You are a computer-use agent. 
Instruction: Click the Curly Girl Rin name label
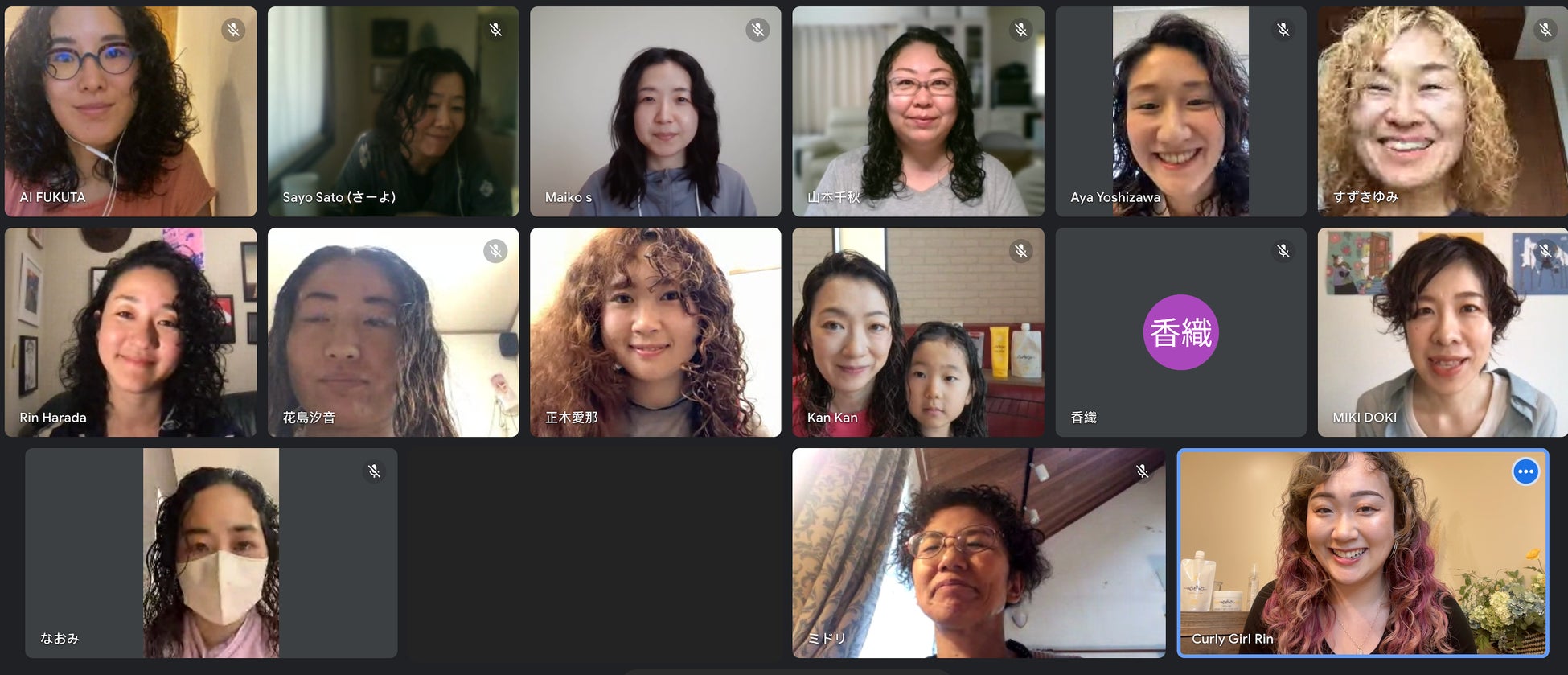pyautogui.click(x=1232, y=639)
